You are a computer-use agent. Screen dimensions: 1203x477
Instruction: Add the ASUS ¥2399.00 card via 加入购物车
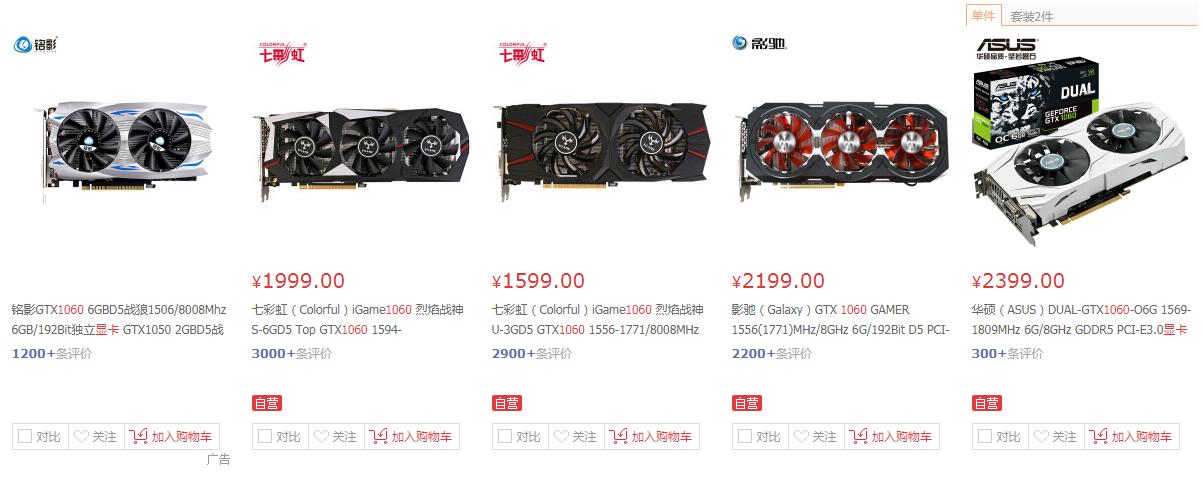(x=1132, y=437)
